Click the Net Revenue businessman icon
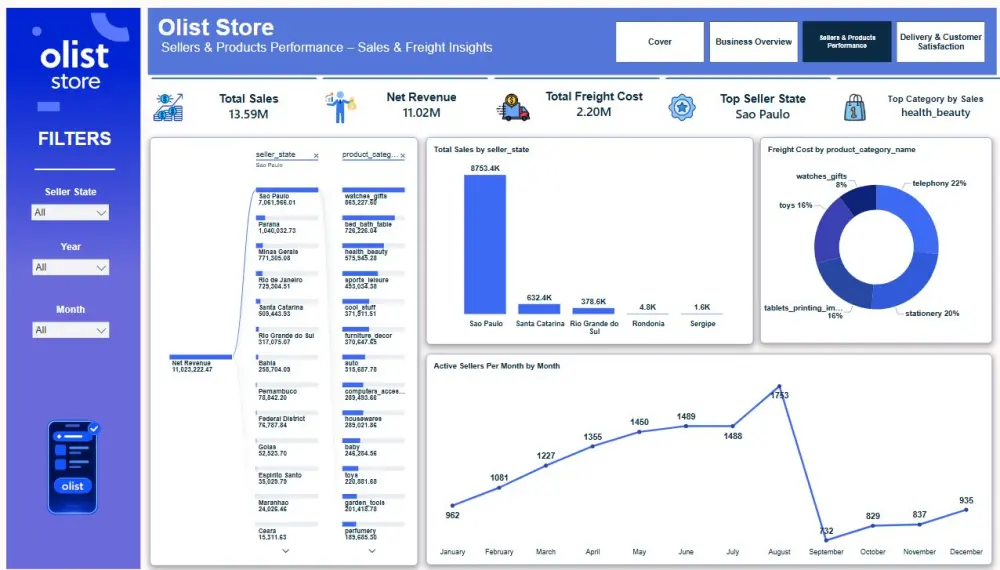This screenshot has width=1000, height=570. (x=341, y=106)
